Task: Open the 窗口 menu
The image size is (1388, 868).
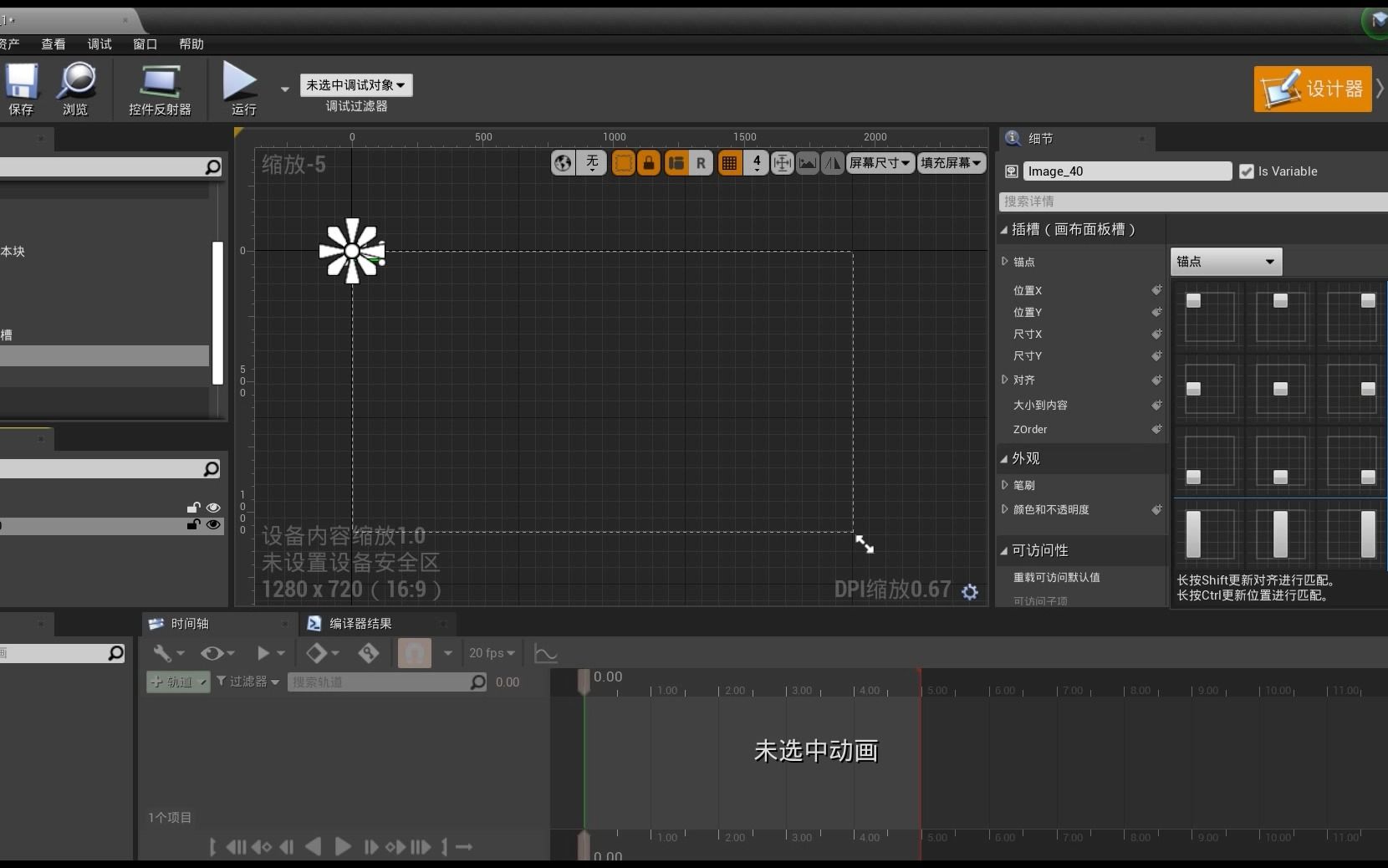Action: point(145,44)
